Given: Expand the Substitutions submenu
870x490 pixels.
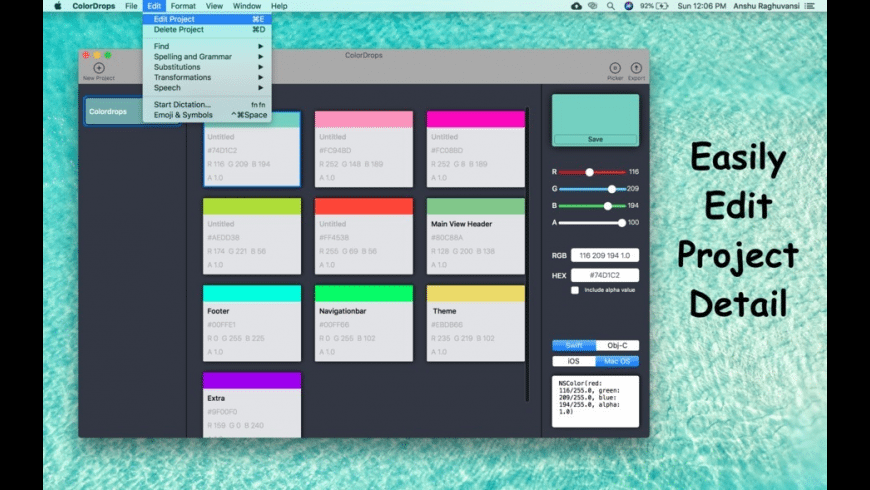Looking at the screenshot, I should point(207,67).
